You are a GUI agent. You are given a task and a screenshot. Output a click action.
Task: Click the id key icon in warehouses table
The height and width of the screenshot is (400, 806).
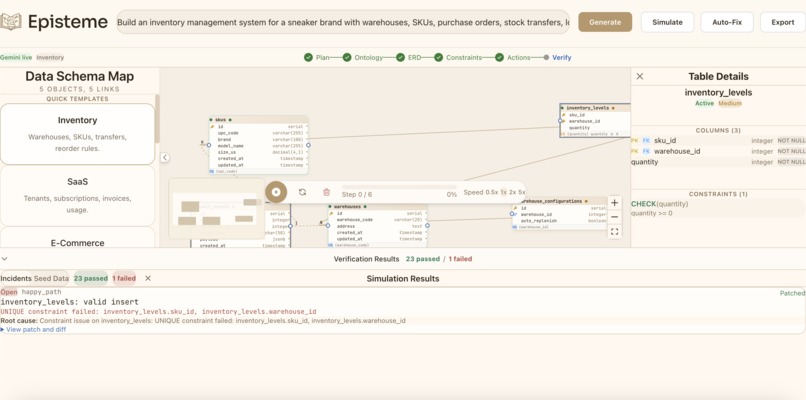coord(332,213)
